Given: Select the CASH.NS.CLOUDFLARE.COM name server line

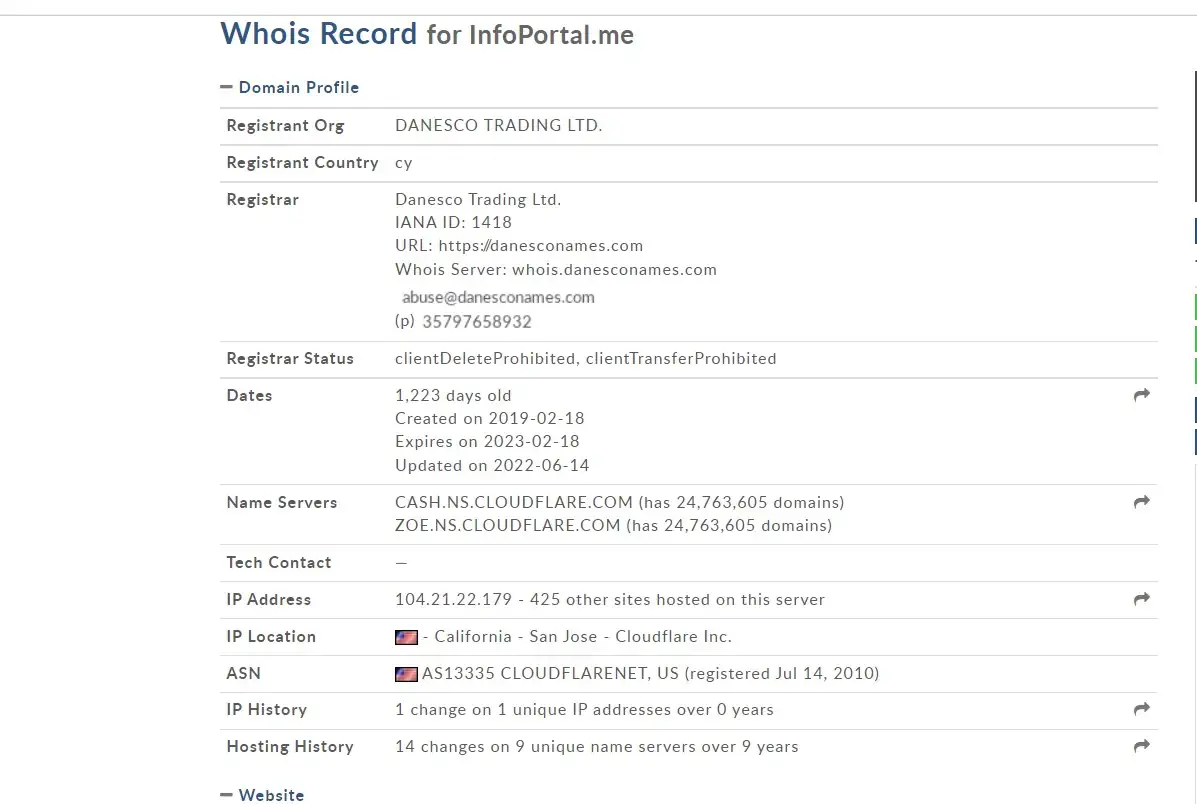Looking at the screenshot, I should (620, 502).
